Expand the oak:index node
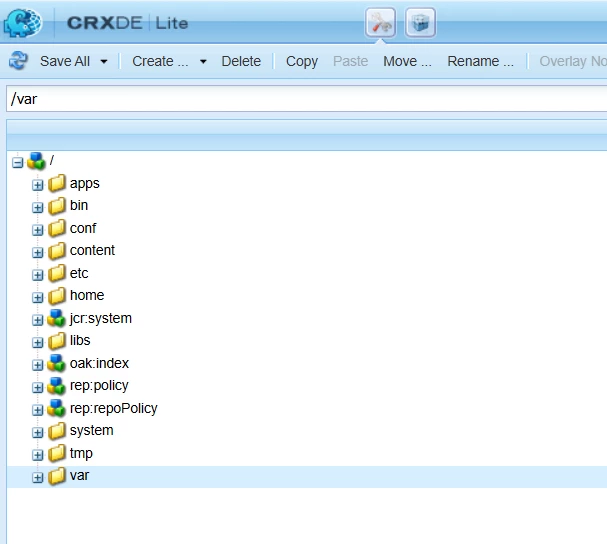This screenshot has height=544, width=607. tap(38, 365)
